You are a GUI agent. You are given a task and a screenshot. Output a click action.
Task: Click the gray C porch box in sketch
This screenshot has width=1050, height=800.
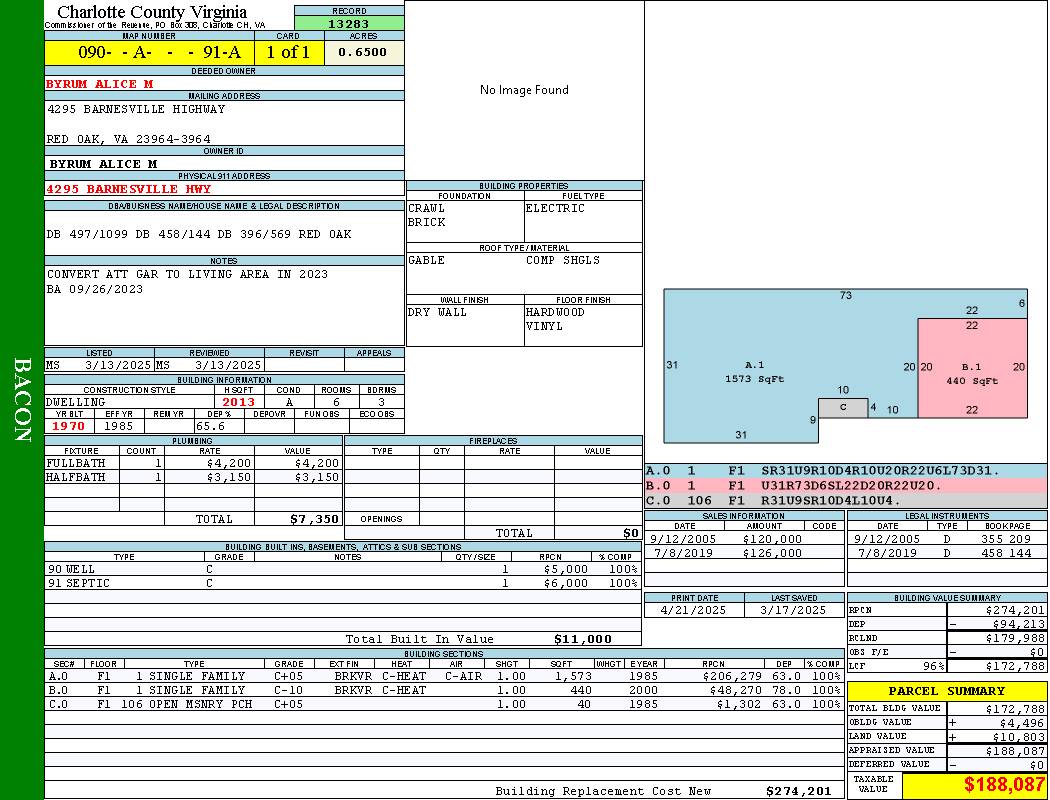[843, 407]
